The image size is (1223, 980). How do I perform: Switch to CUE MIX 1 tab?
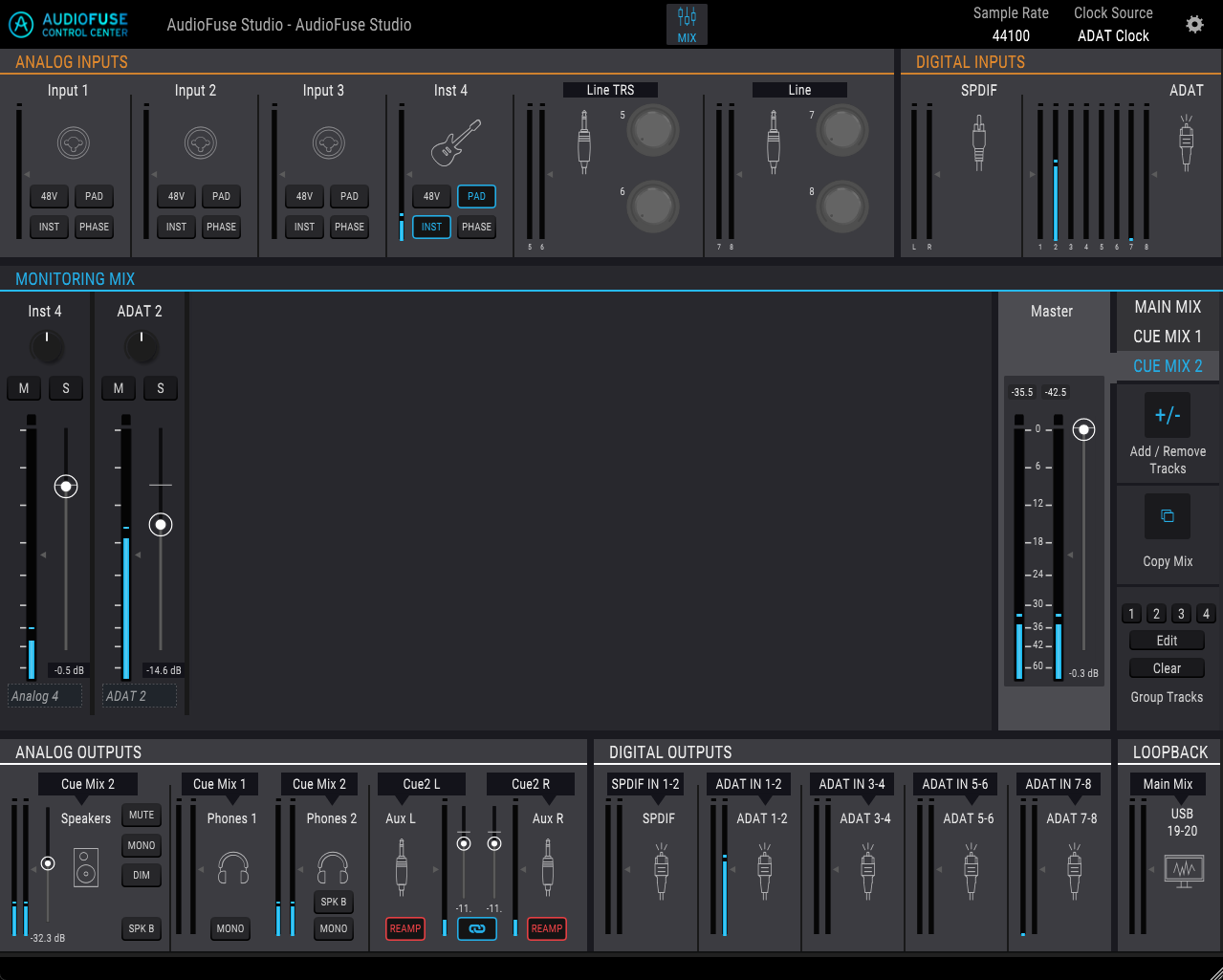1168,337
